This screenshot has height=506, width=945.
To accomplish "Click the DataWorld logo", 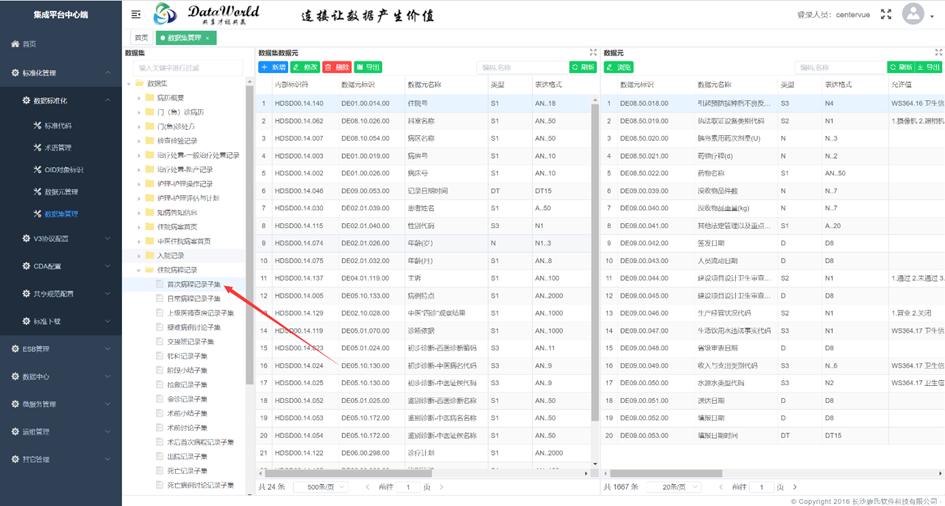I will (x=206, y=14).
